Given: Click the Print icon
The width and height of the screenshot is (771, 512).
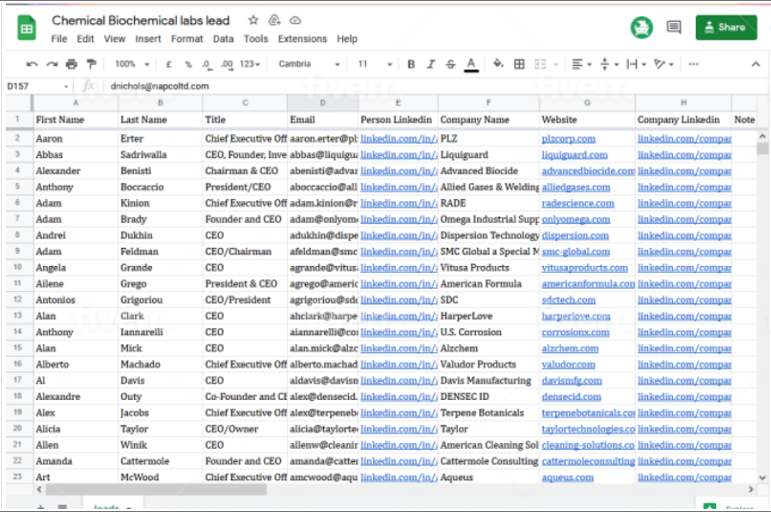Looking at the screenshot, I should point(72,64).
